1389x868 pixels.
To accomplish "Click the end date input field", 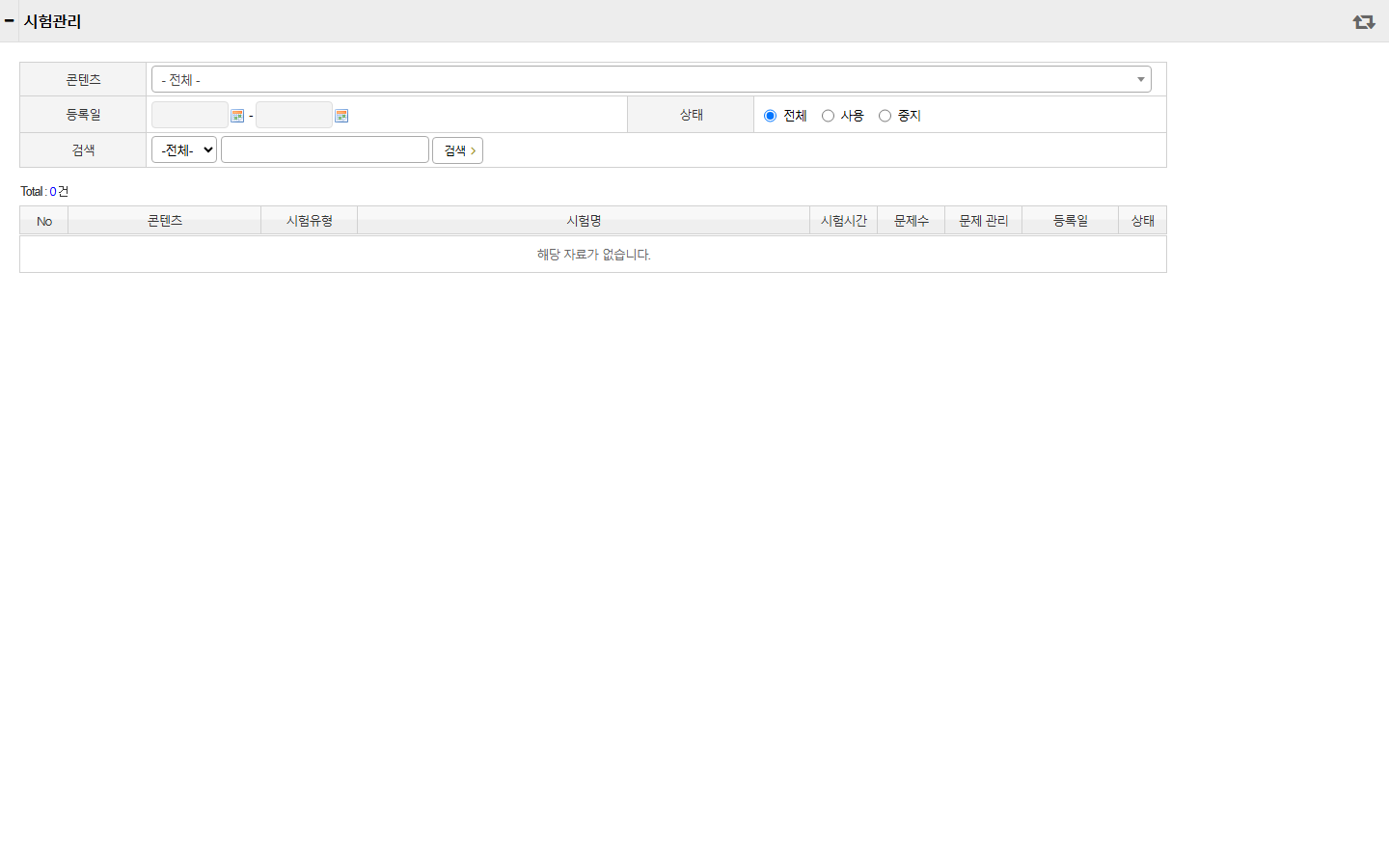I will (x=294, y=115).
